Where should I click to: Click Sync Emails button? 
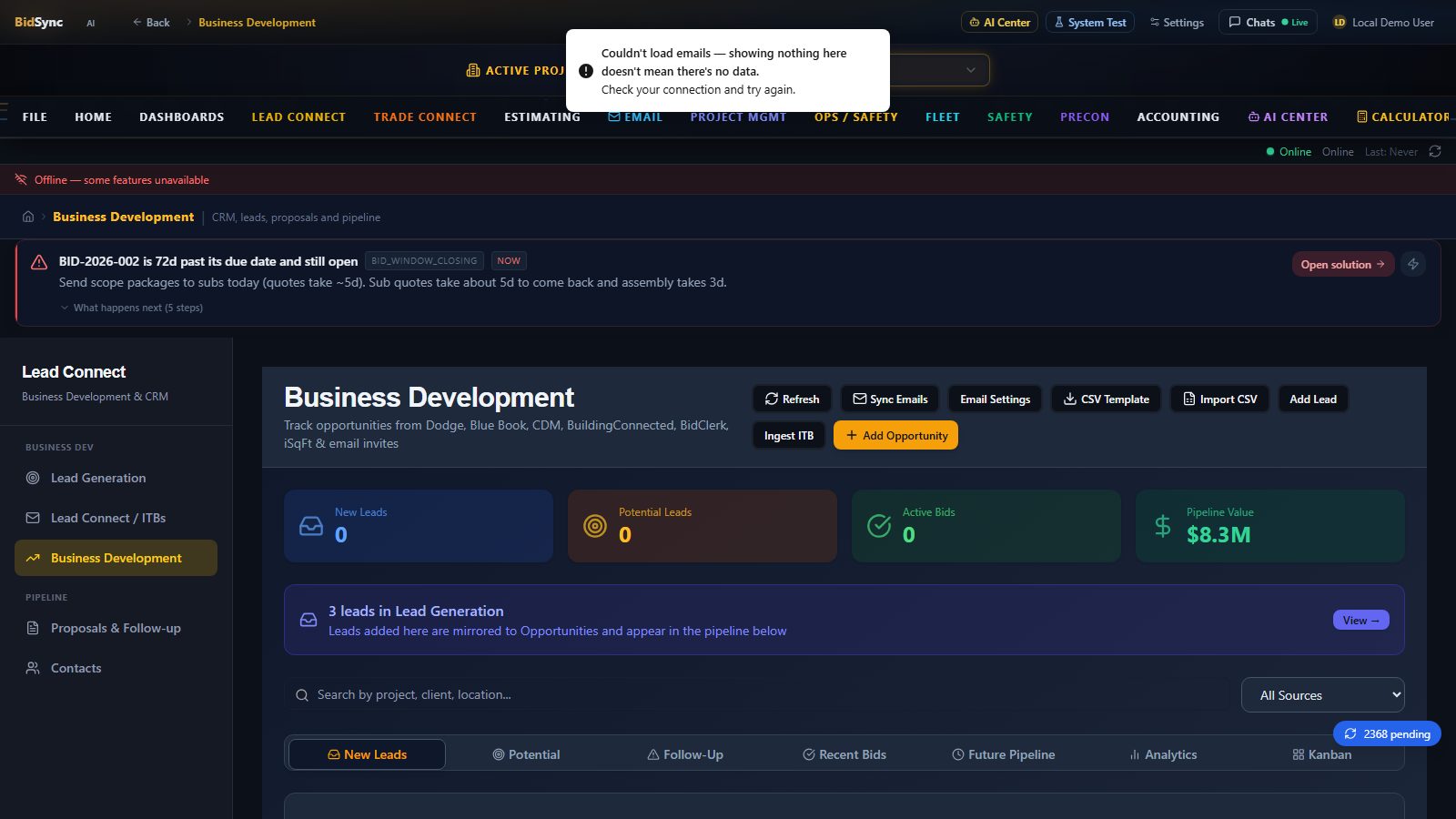[890, 399]
